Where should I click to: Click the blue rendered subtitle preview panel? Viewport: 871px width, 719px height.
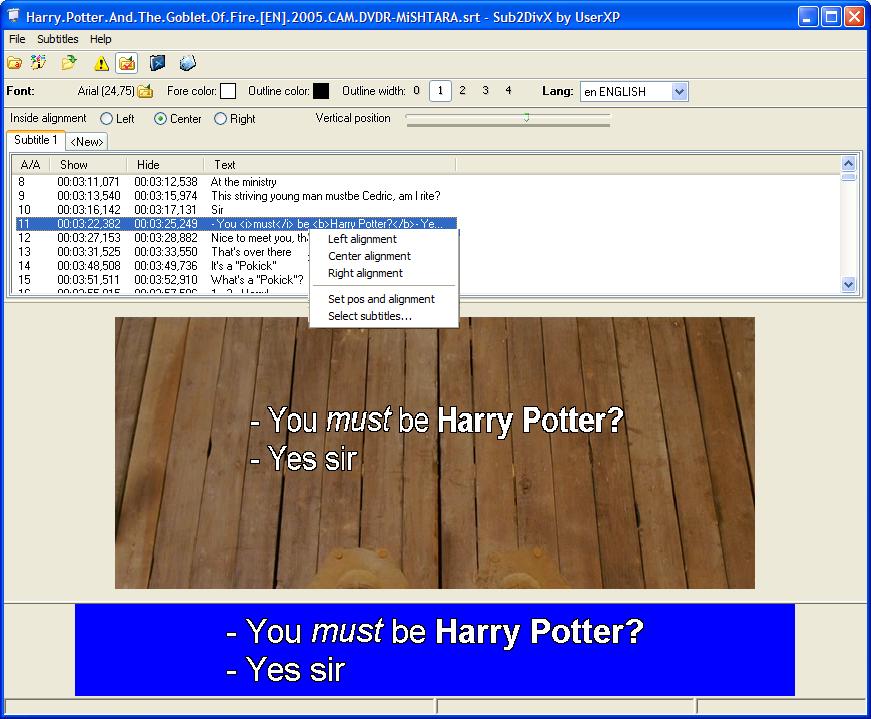tap(434, 650)
